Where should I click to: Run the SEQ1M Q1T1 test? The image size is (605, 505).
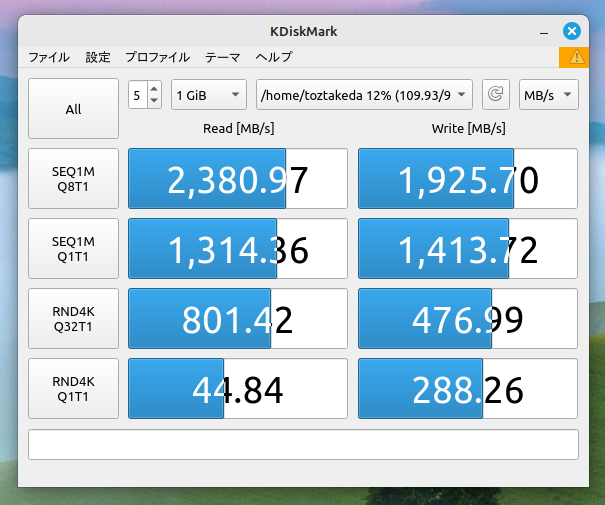[73, 248]
